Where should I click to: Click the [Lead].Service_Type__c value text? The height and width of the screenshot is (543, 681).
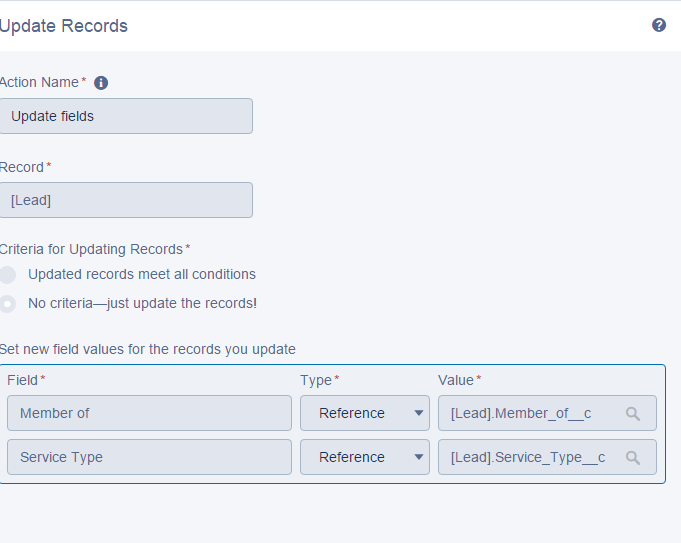(528, 457)
